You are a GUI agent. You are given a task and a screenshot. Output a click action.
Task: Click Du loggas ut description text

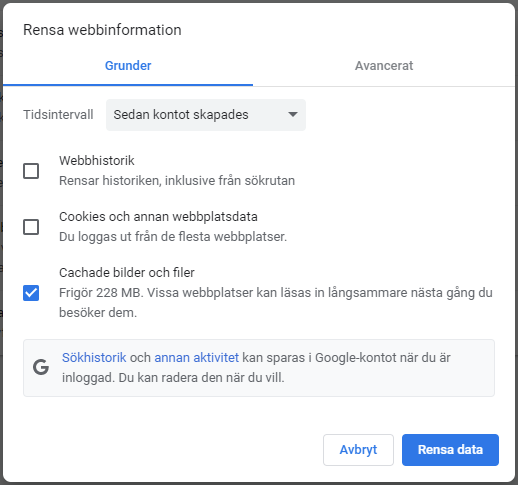tap(173, 237)
